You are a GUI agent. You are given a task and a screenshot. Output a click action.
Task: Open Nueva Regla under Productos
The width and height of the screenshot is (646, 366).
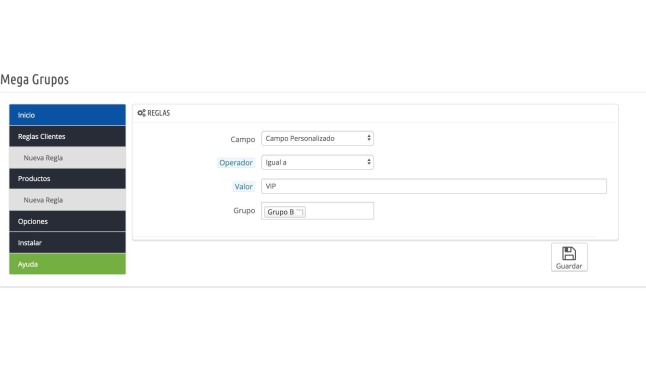click(x=67, y=200)
